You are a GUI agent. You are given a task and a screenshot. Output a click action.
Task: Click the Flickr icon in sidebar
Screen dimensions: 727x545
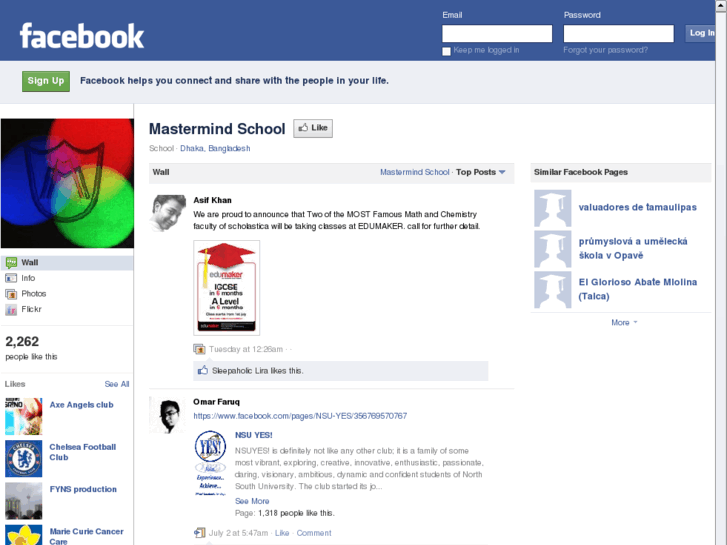pos(11,310)
